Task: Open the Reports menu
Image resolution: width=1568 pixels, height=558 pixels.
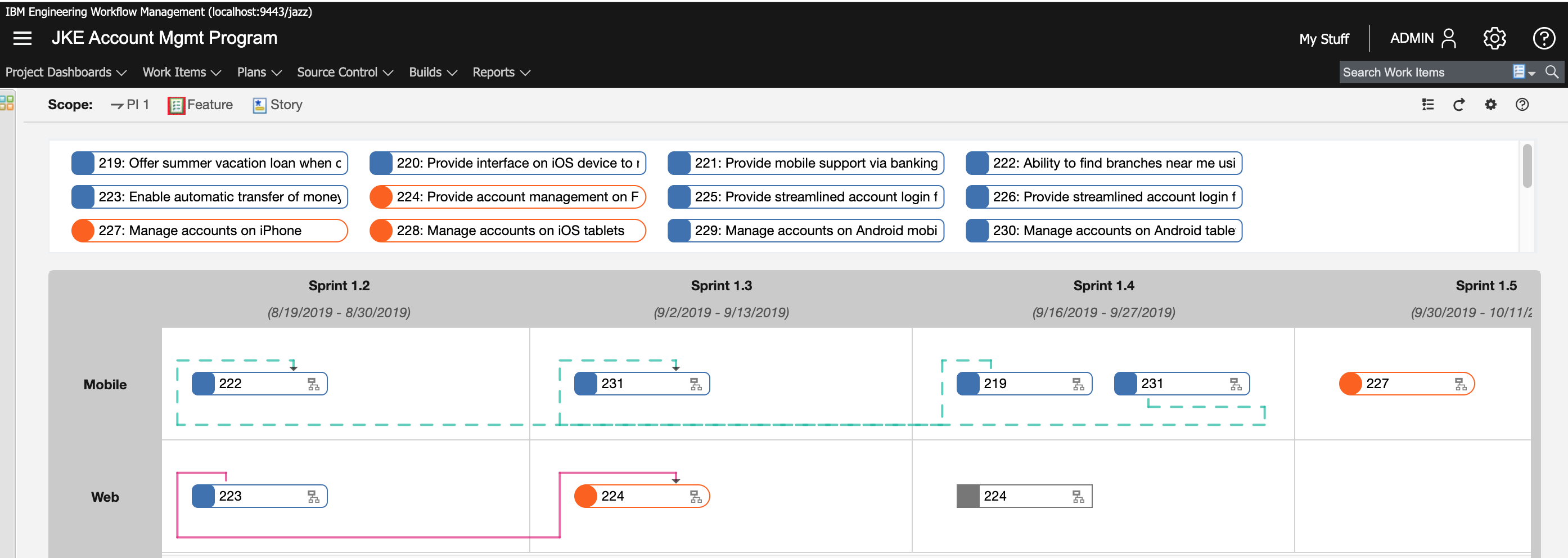Action: point(501,73)
